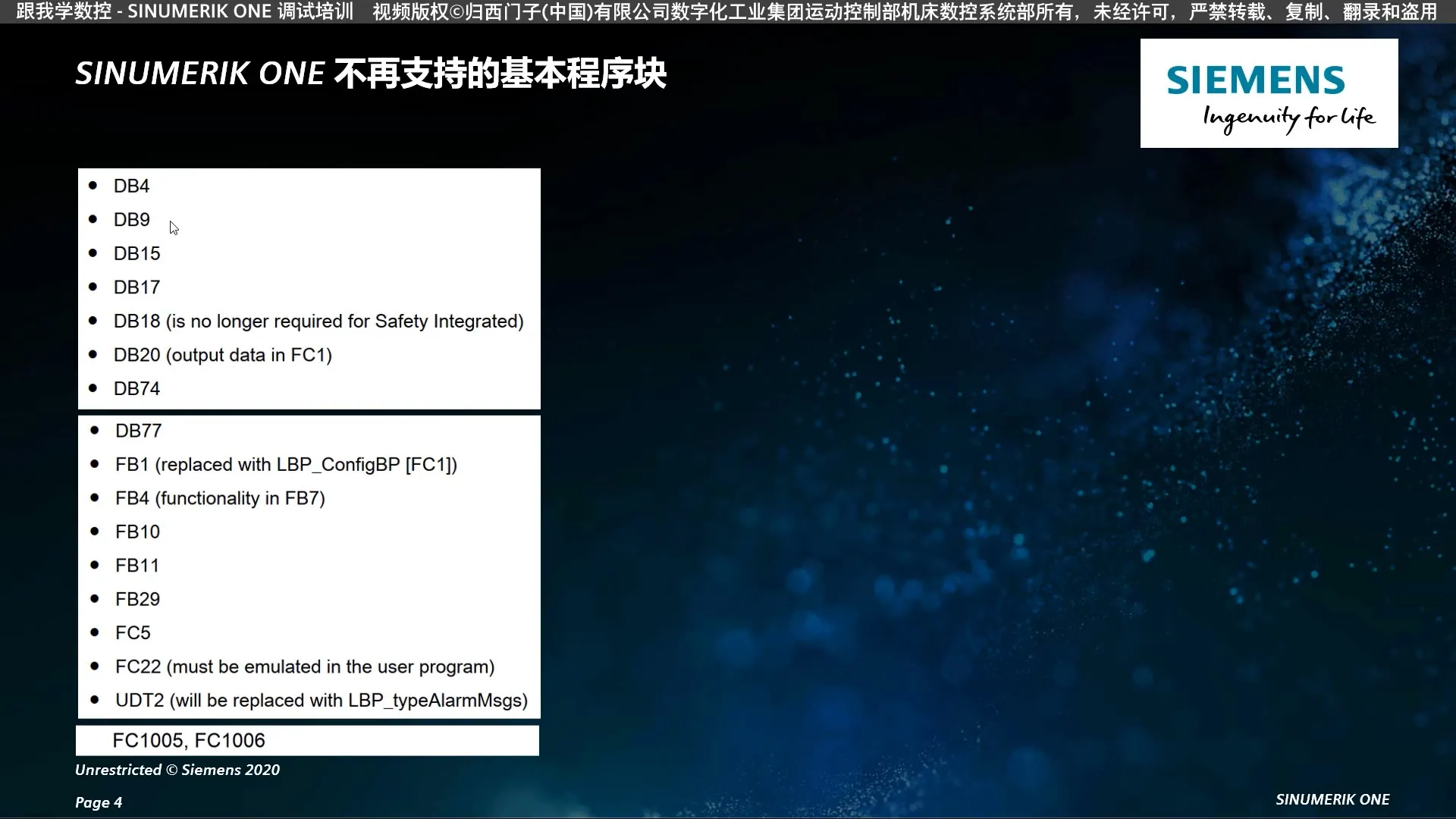Select the FB10 bullet point
This screenshot has height=819, width=1456.
[x=138, y=532]
